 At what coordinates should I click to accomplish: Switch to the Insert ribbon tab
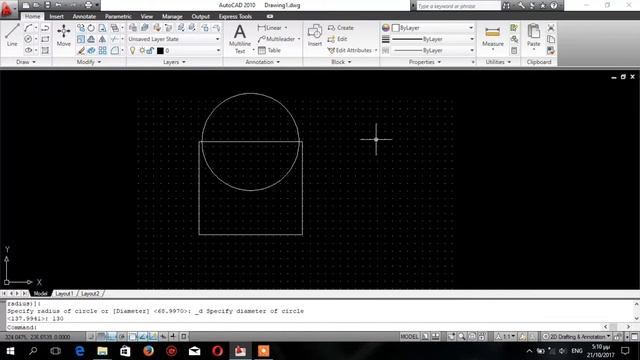[56, 16]
